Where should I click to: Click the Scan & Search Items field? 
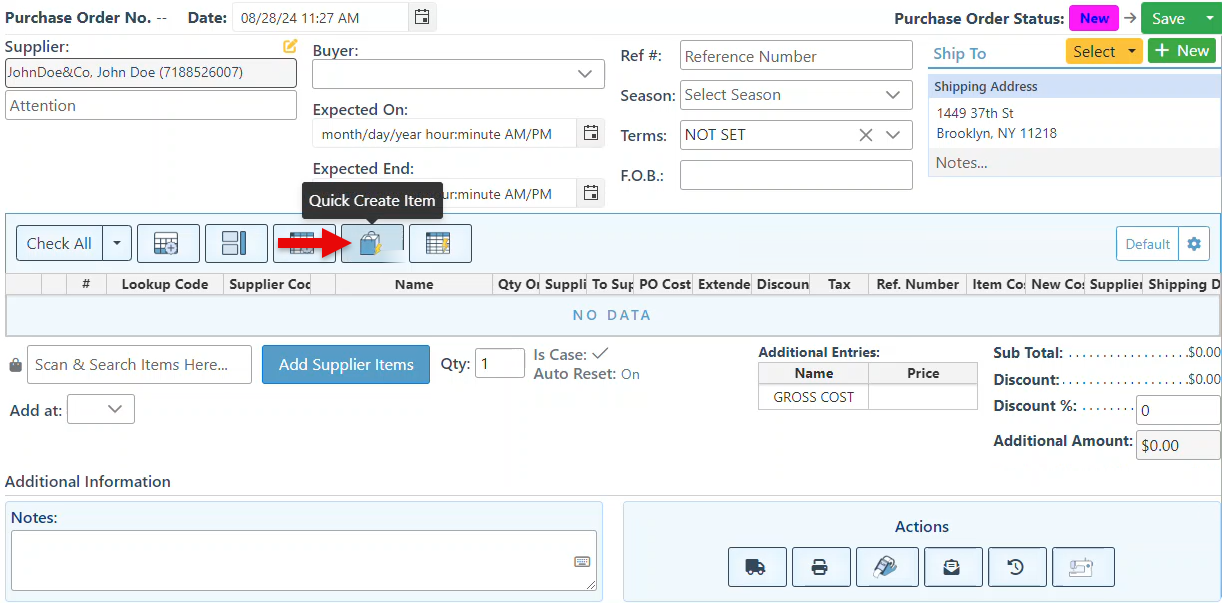(x=139, y=365)
